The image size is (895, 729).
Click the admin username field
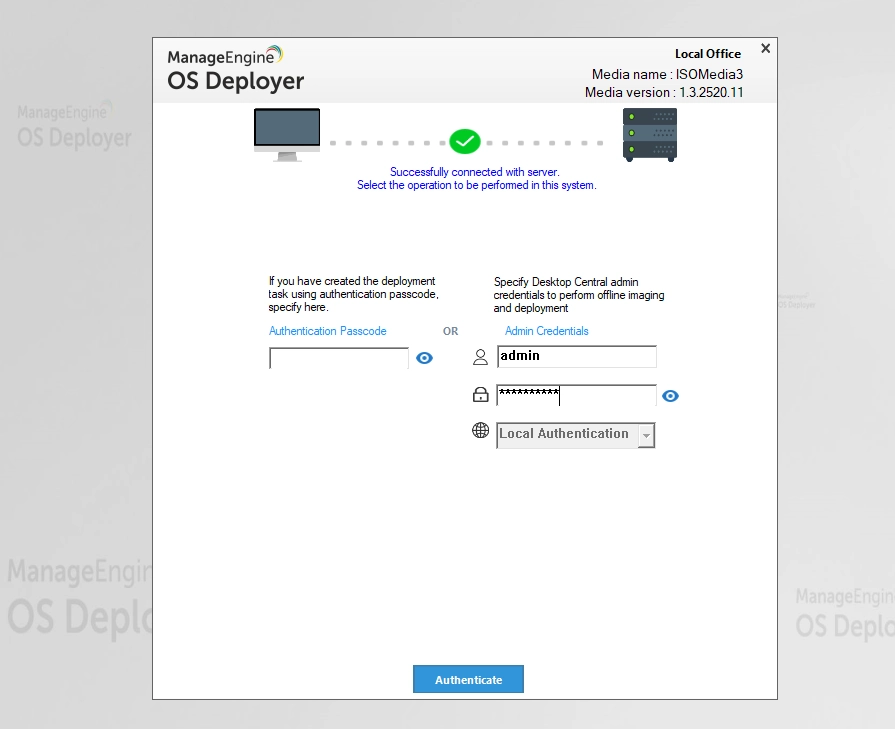[576, 356]
